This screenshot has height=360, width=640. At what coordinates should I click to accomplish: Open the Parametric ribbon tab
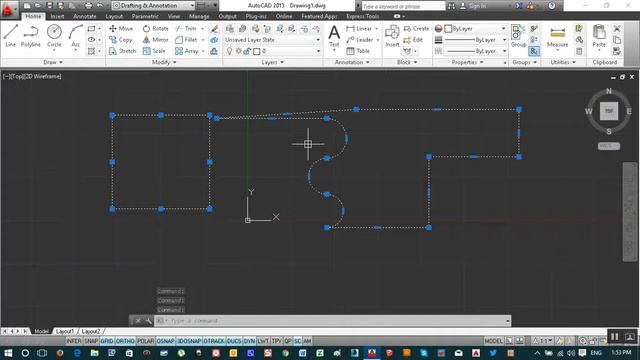[145, 16]
